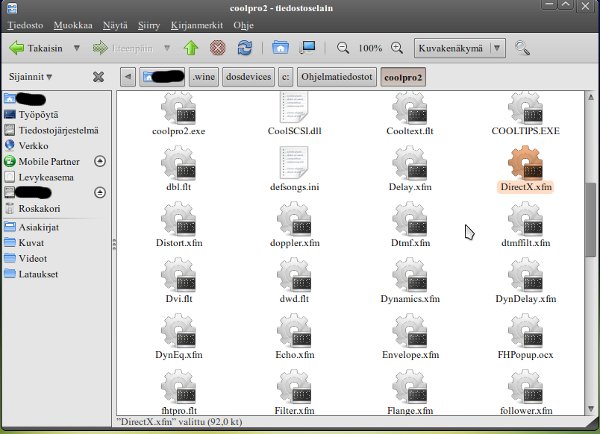
Task: Select the Dvi.flt file icon
Action: 178,275
